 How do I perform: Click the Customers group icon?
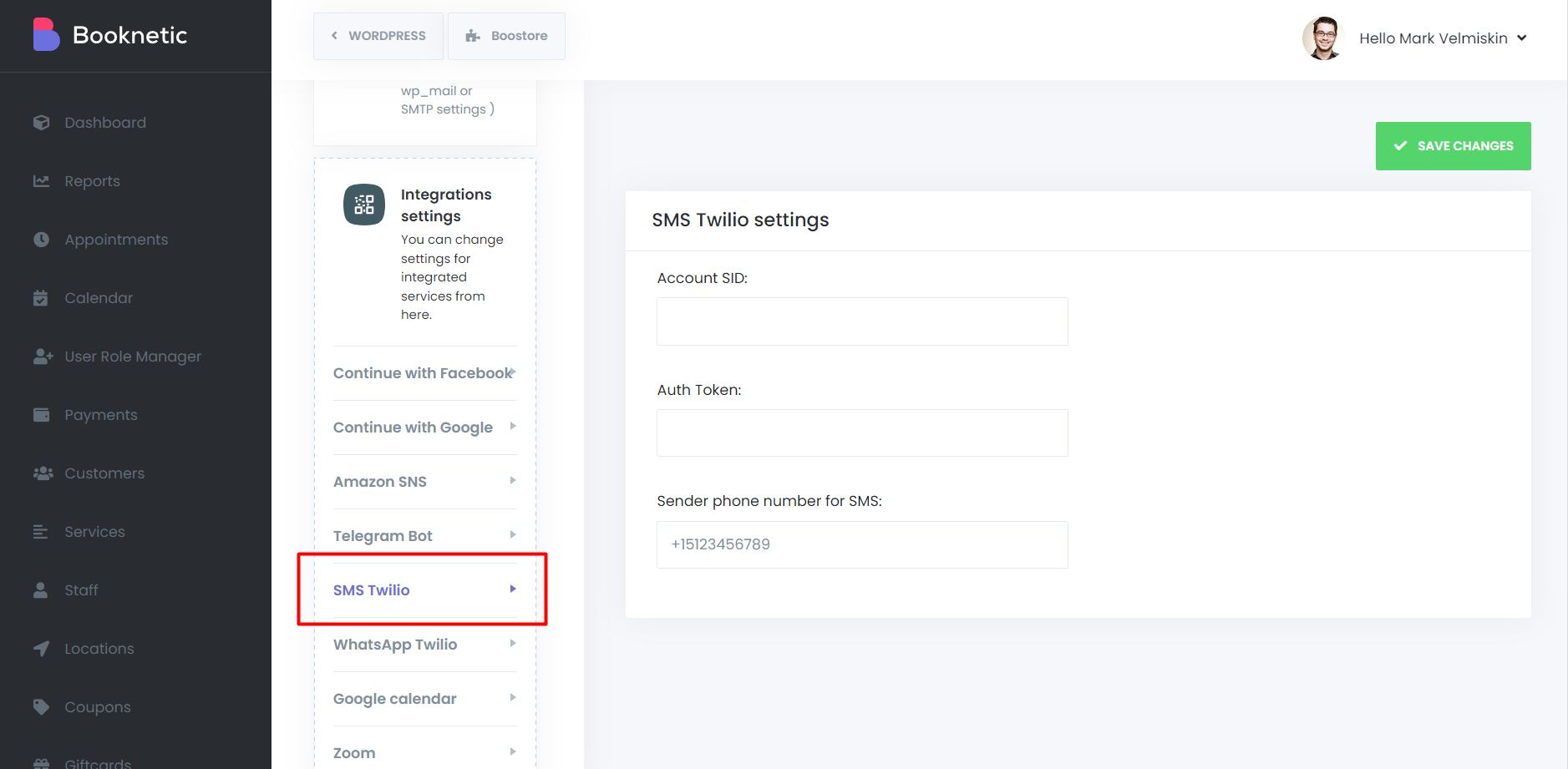coord(43,473)
